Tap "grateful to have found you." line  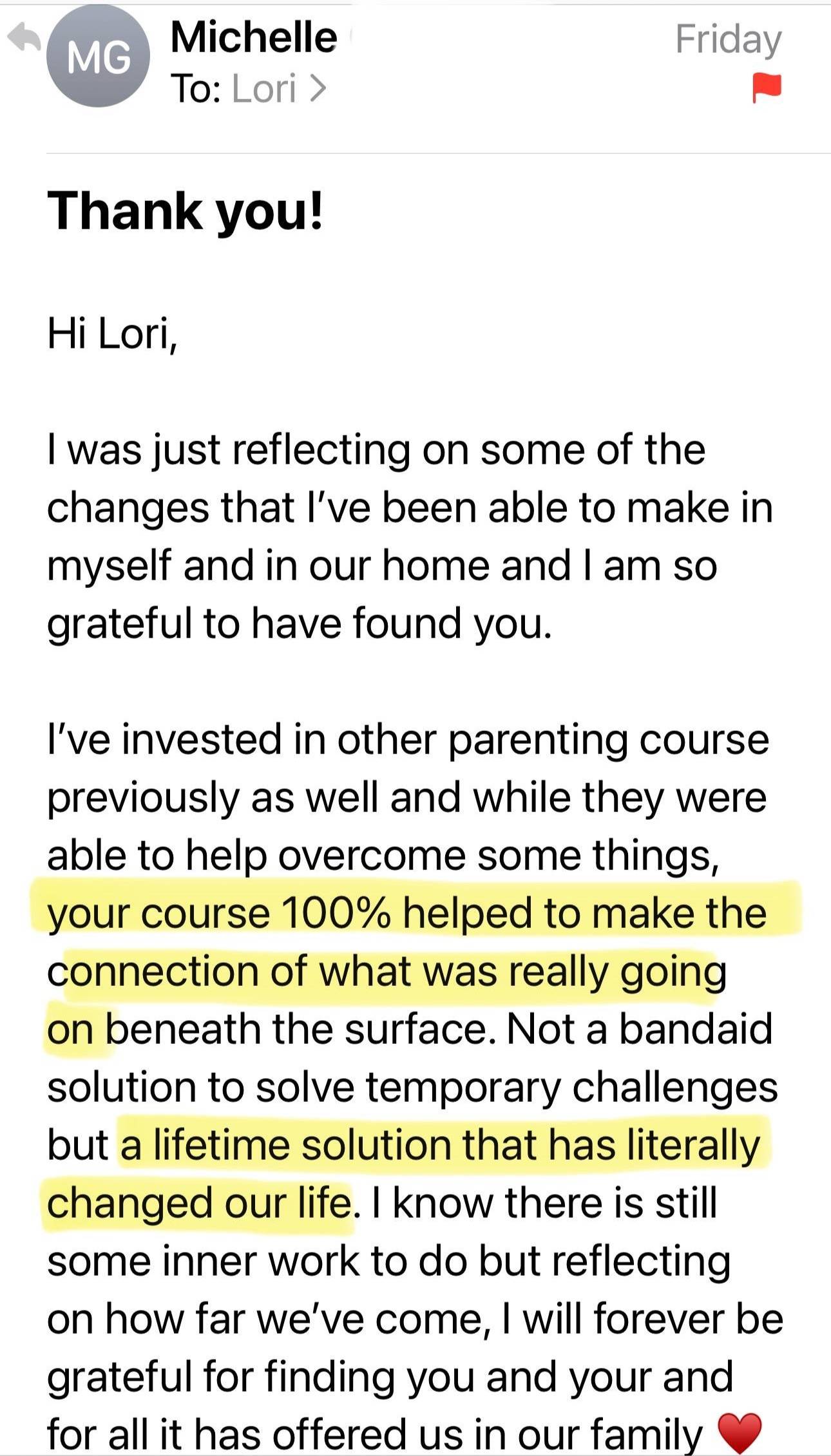point(300,625)
